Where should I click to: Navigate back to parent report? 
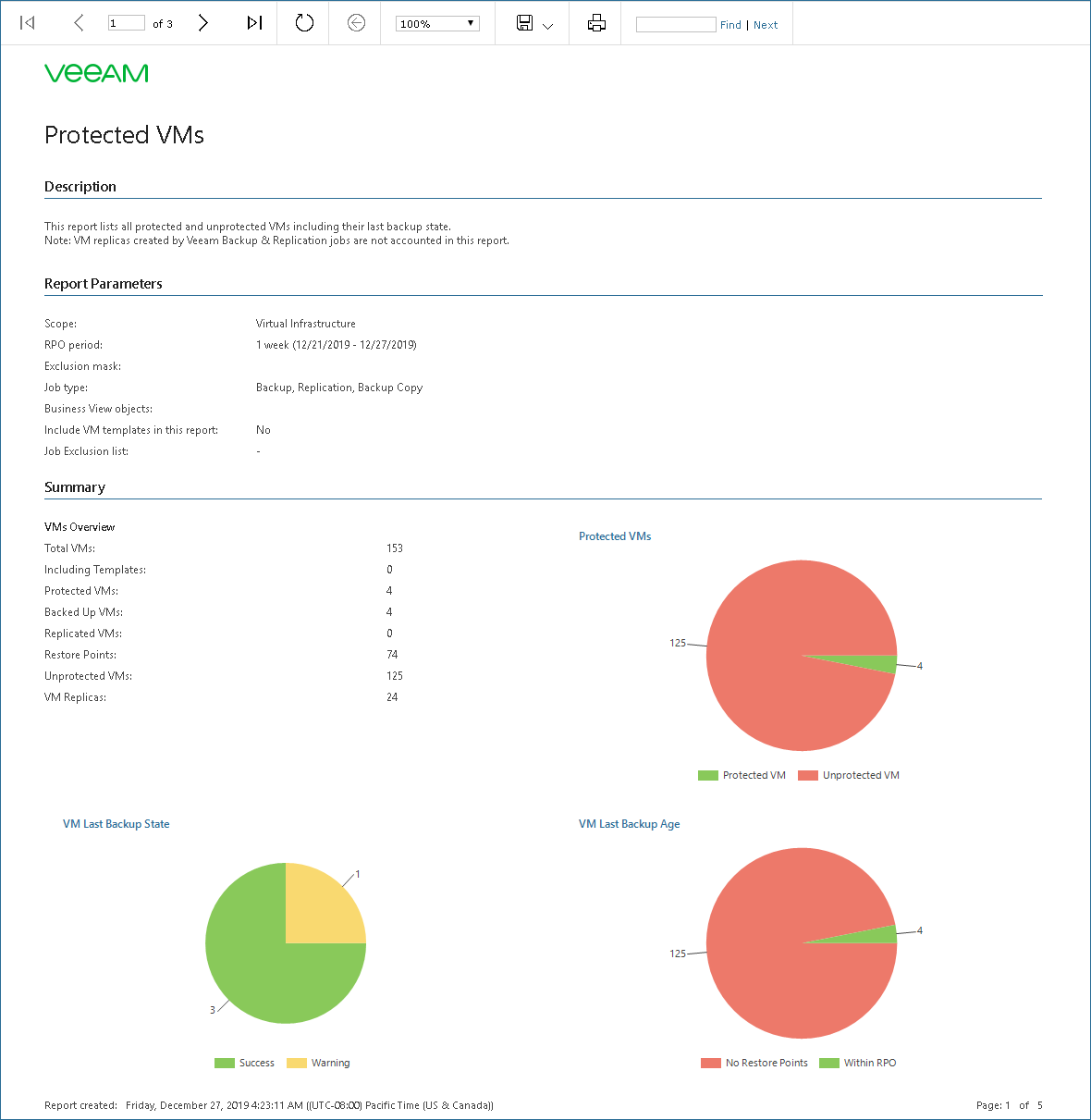[356, 23]
